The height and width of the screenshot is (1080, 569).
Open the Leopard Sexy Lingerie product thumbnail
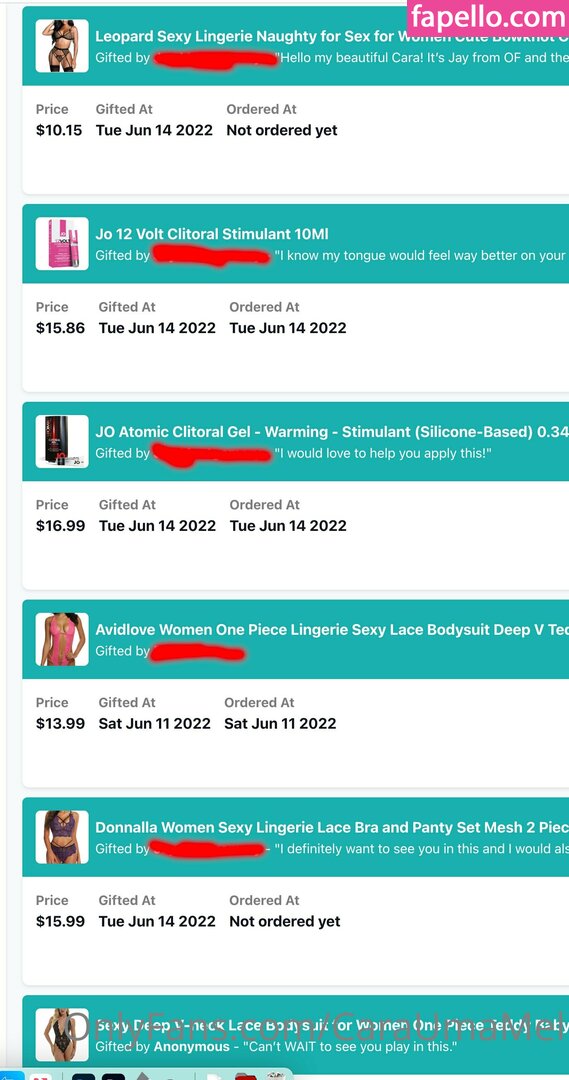(62, 46)
